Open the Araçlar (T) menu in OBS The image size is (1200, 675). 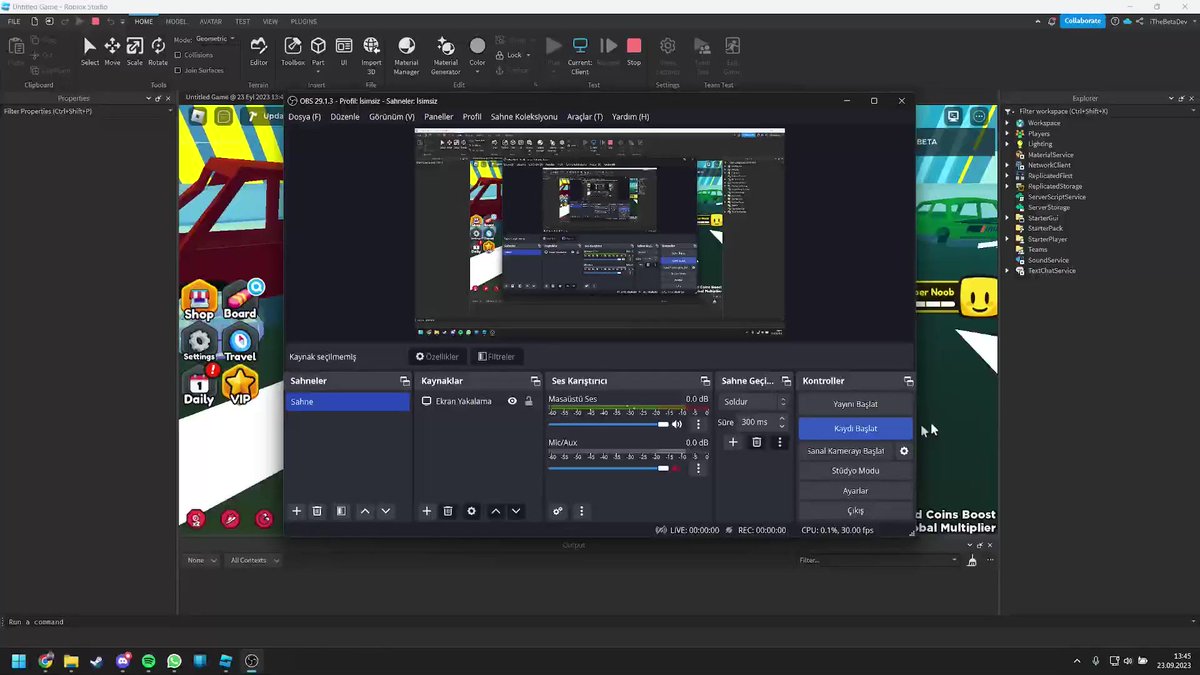(x=585, y=117)
